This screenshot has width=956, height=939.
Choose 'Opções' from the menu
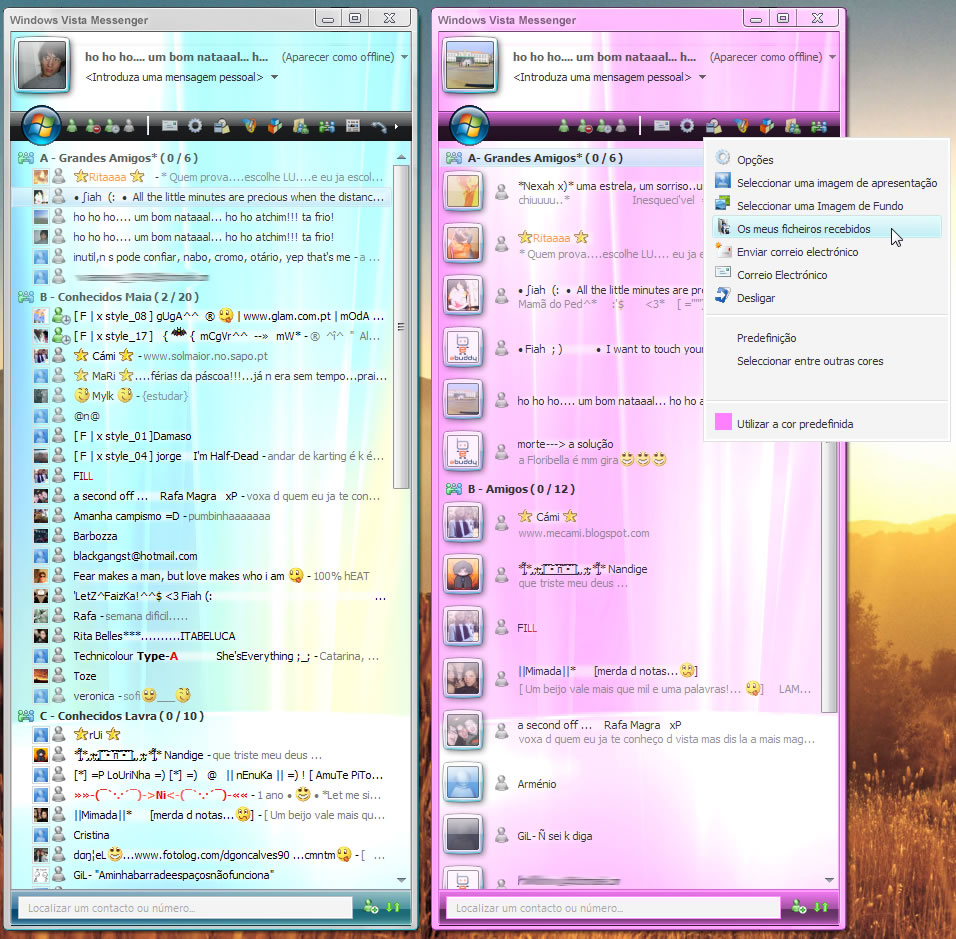click(826, 160)
